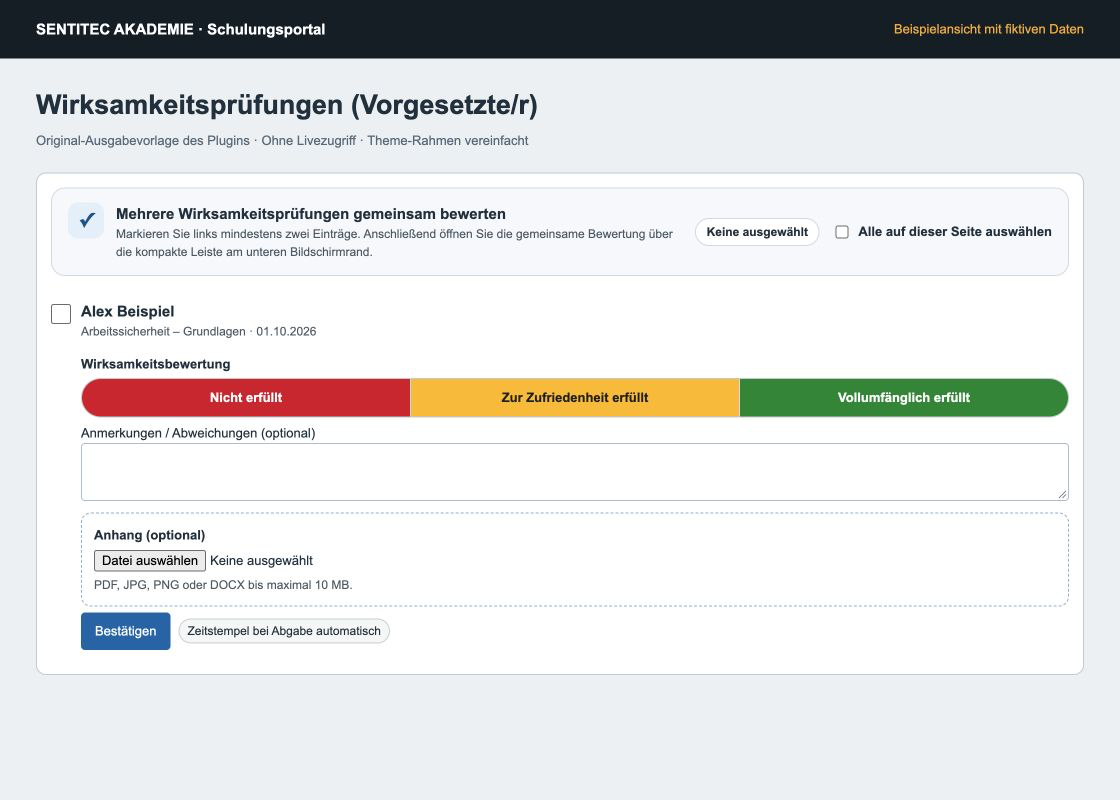Screen dimensions: 1120x800
Task: Click the 'Wirksamkeitsprüfungen (Vorgesetzte/r)' page heading
Action: [x=287, y=105]
